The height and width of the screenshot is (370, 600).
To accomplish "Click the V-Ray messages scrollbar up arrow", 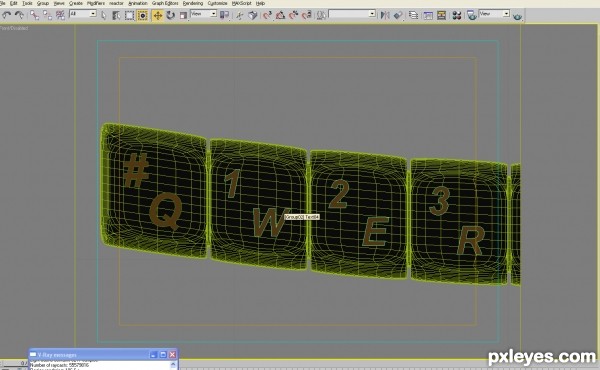I will click(x=173, y=364).
